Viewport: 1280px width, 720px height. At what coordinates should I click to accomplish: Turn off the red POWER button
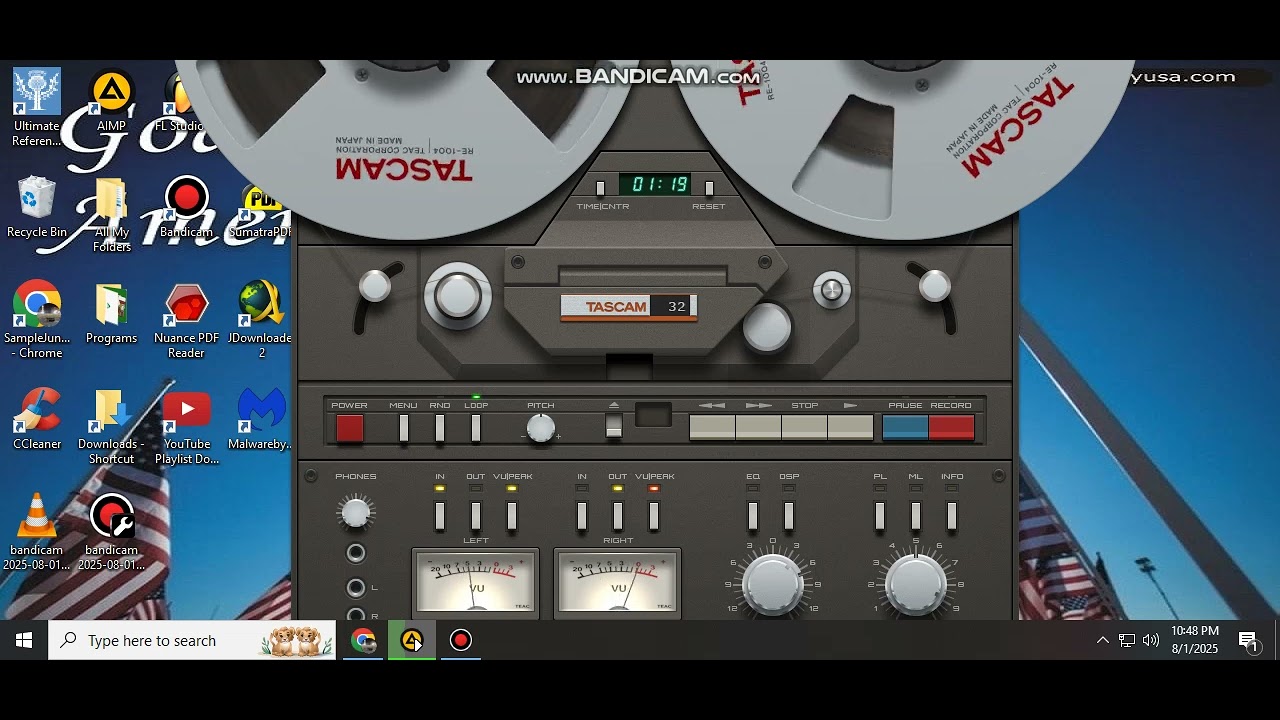pos(350,428)
